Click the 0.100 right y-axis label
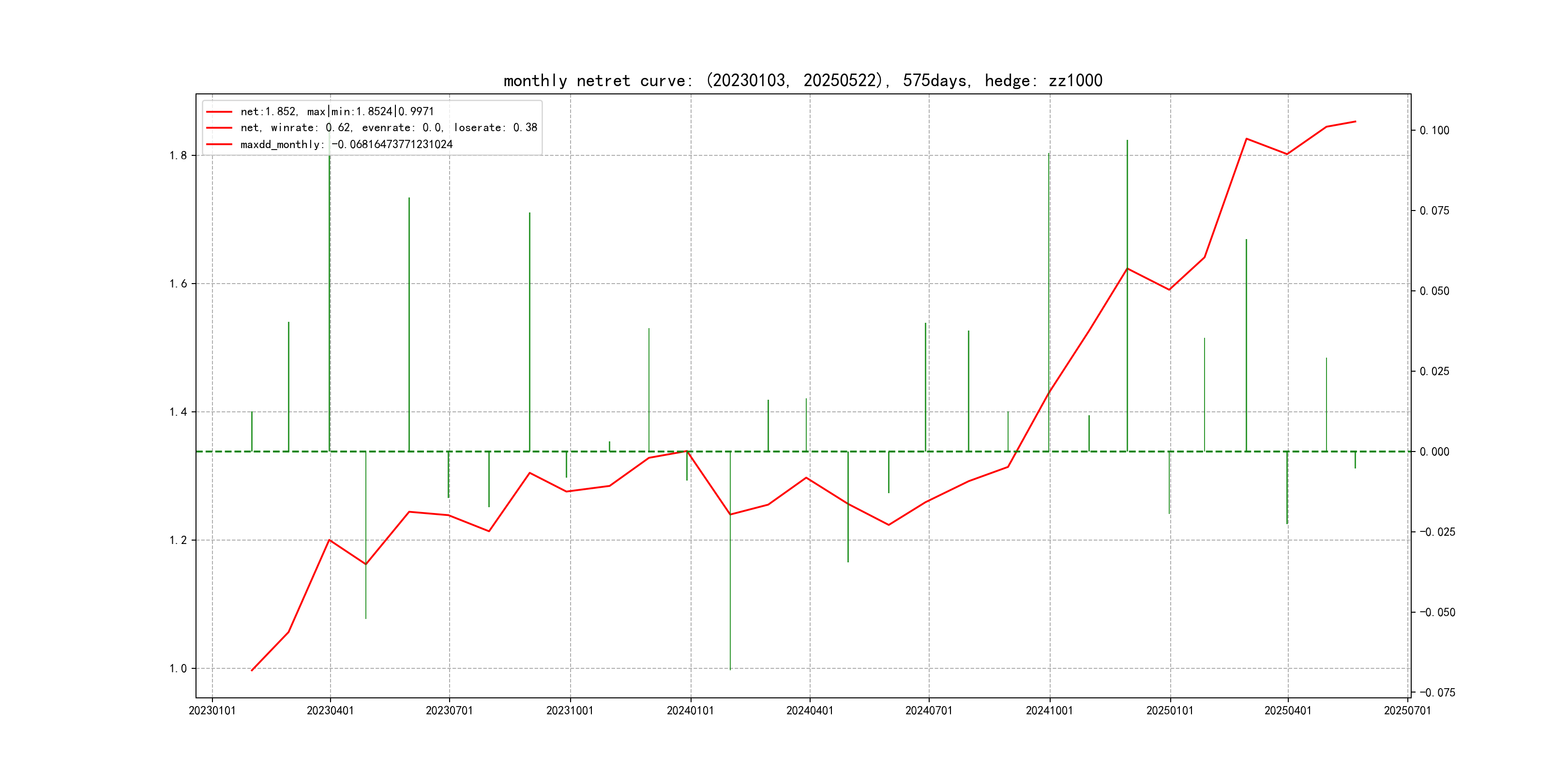The height and width of the screenshot is (784, 1568). pyautogui.click(x=1434, y=130)
